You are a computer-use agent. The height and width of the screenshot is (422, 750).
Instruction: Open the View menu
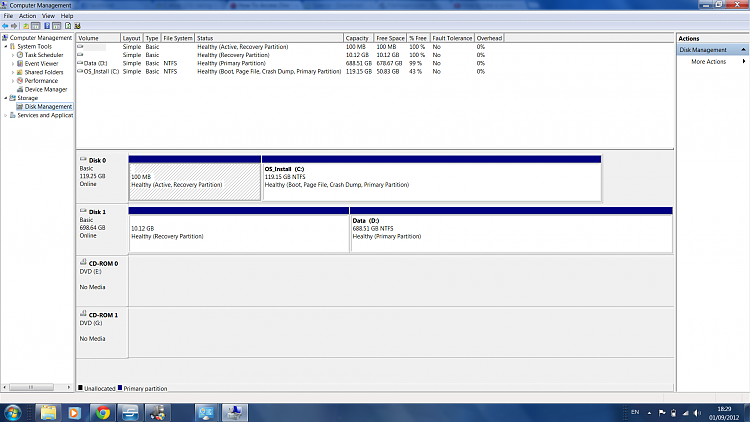click(48, 16)
